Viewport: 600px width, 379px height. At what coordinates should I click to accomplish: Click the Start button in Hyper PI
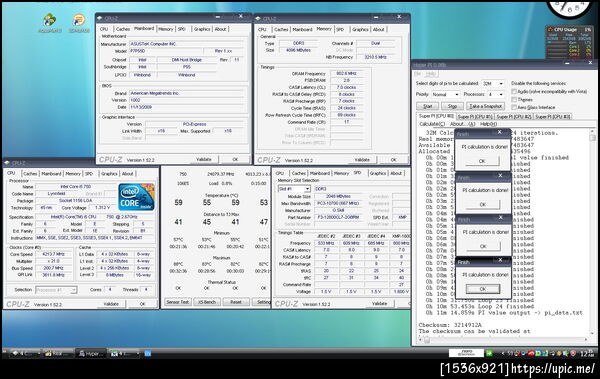427,106
